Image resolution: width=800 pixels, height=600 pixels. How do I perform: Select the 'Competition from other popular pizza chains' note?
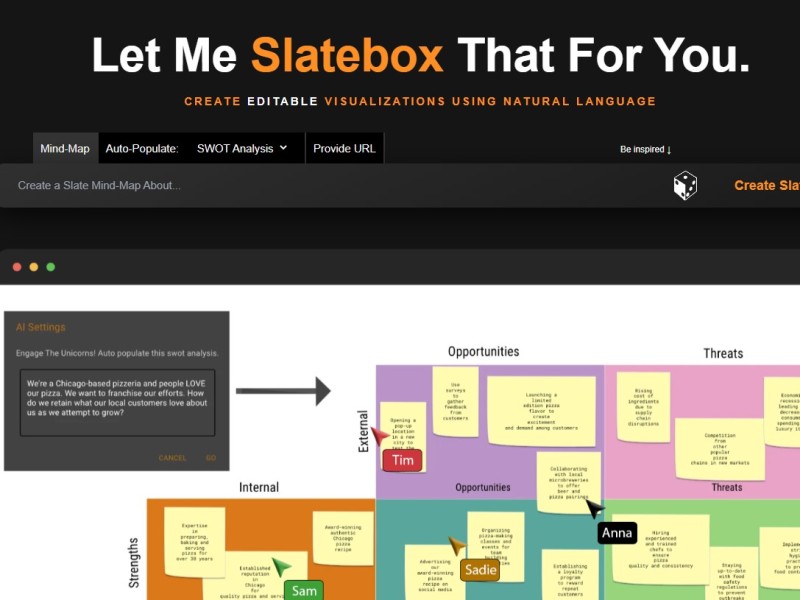(x=720, y=449)
